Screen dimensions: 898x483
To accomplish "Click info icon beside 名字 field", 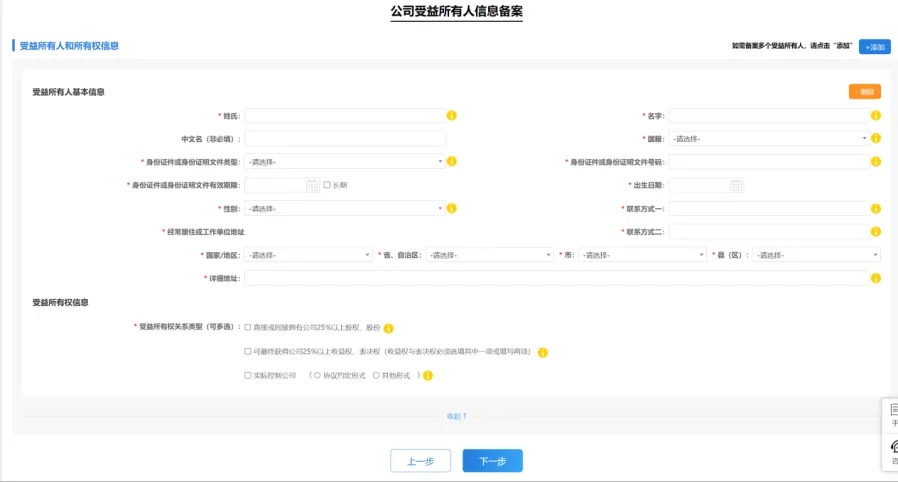I will [x=876, y=116].
